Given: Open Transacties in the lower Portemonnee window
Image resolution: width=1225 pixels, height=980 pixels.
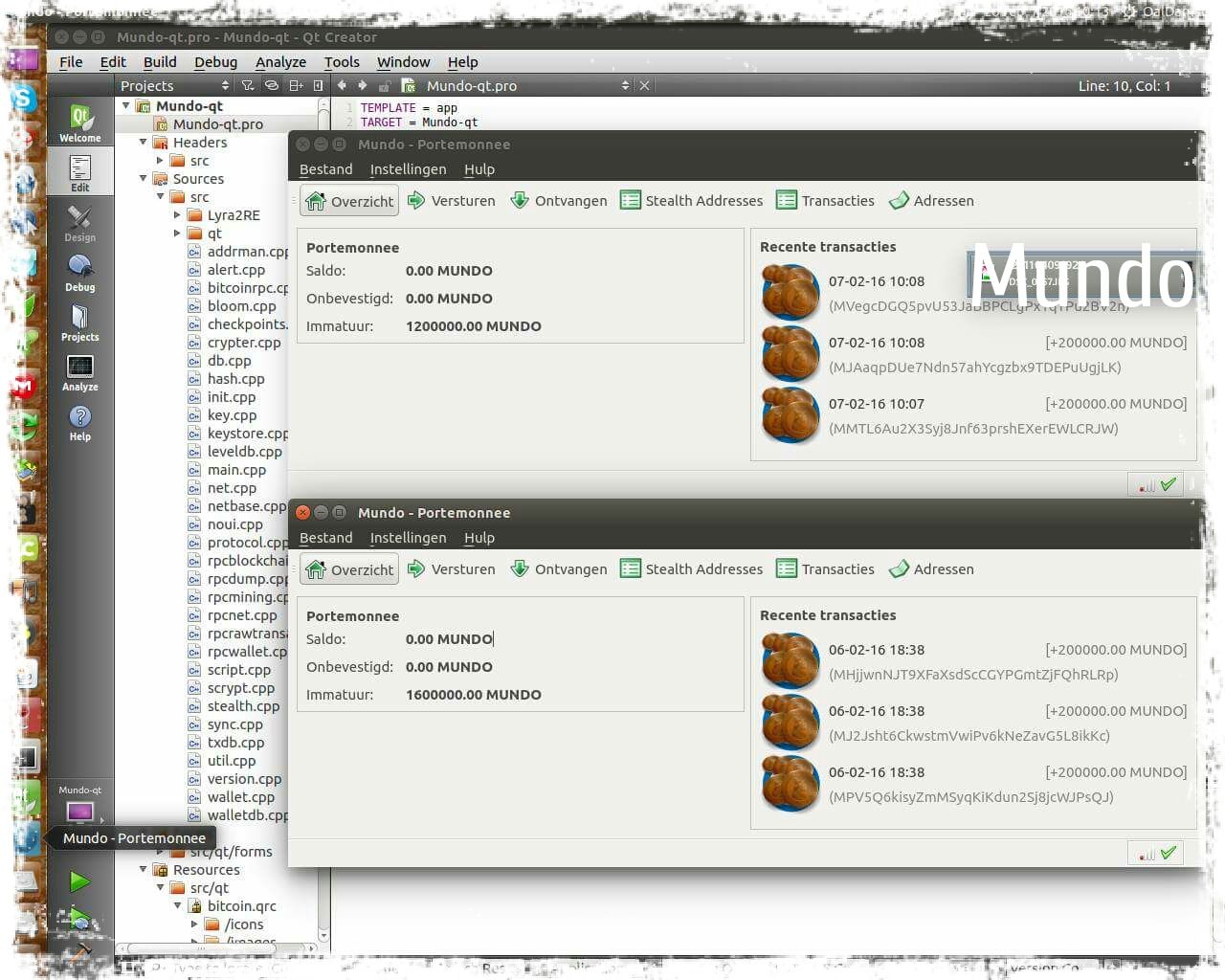Looking at the screenshot, I should point(825,568).
